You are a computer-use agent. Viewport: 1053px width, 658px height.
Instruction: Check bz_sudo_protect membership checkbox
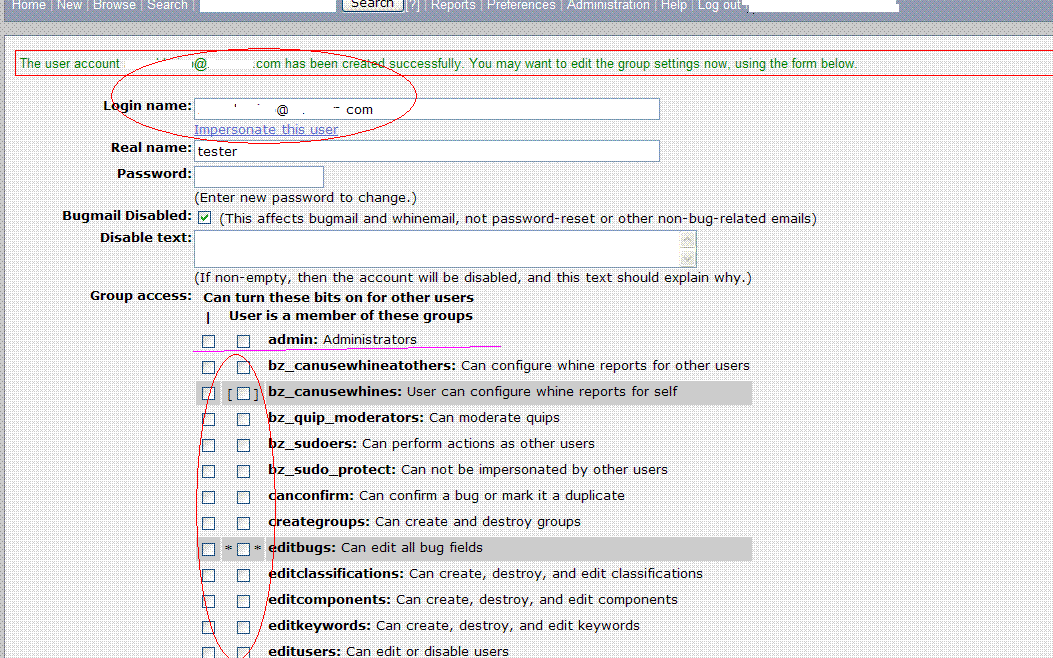click(x=243, y=471)
